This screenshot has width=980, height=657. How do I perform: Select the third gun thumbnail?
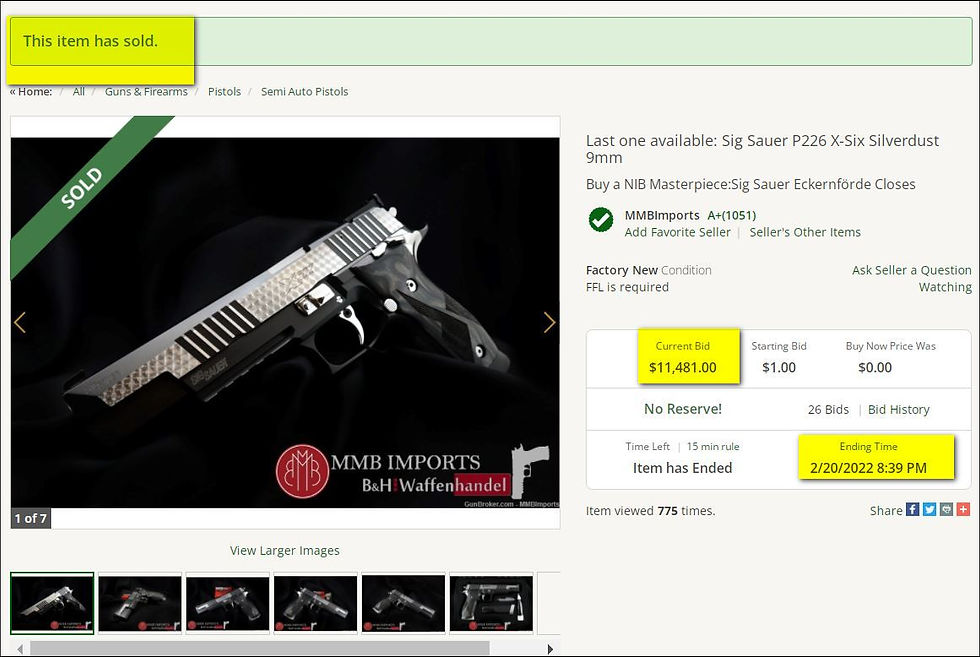click(228, 603)
